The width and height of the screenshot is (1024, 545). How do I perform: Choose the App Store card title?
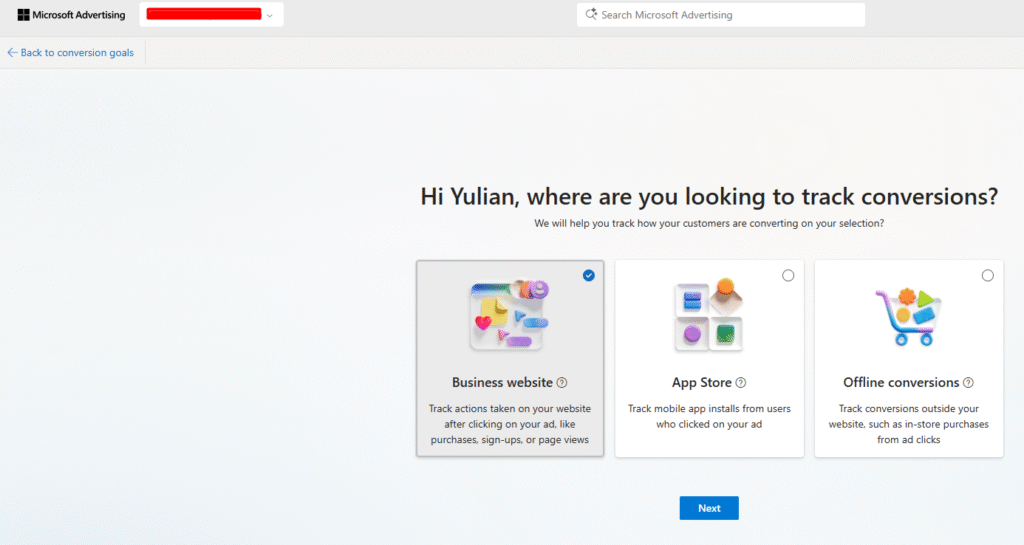click(702, 382)
